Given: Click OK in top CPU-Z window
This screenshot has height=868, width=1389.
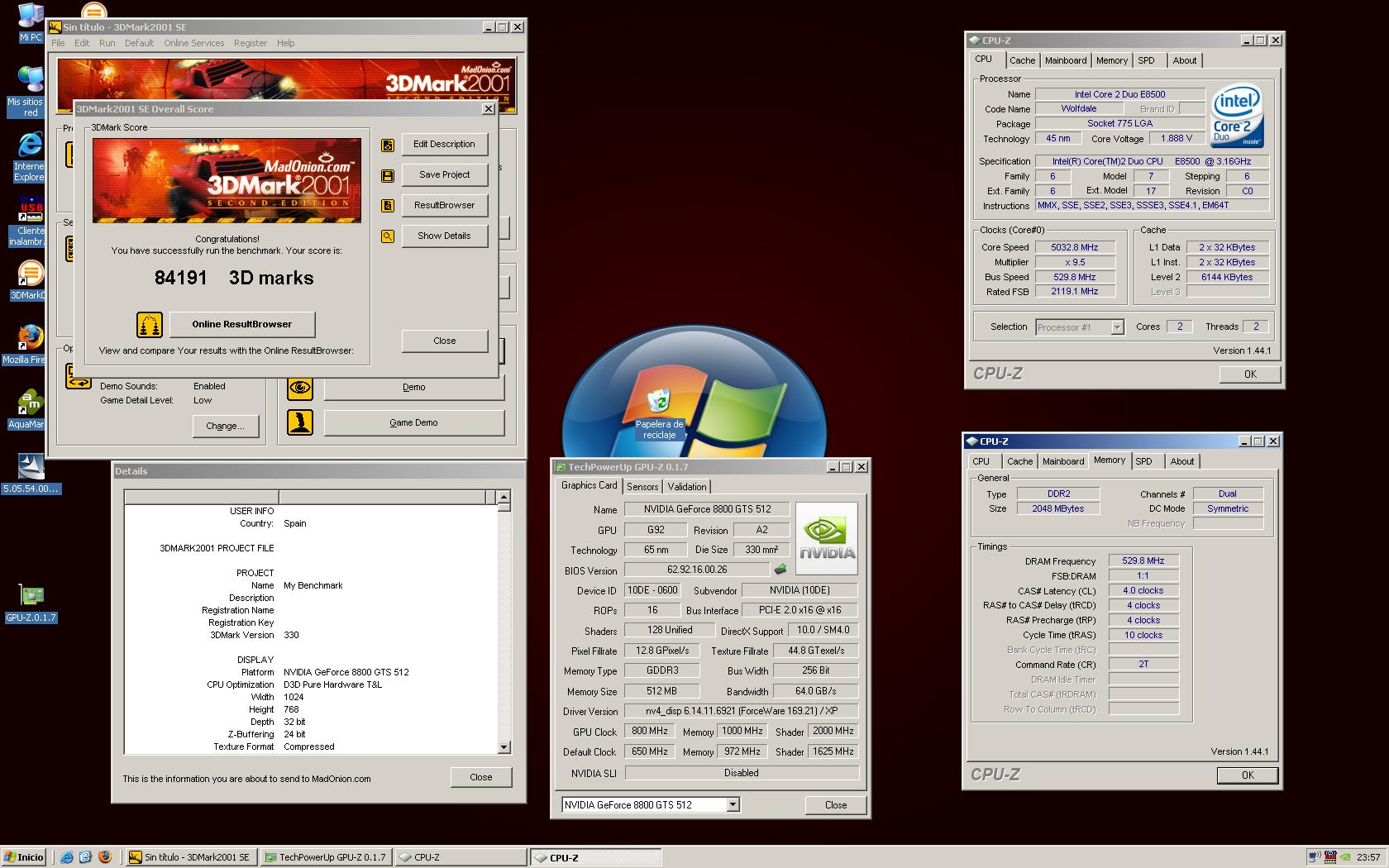Looking at the screenshot, I should point(1250,374).
